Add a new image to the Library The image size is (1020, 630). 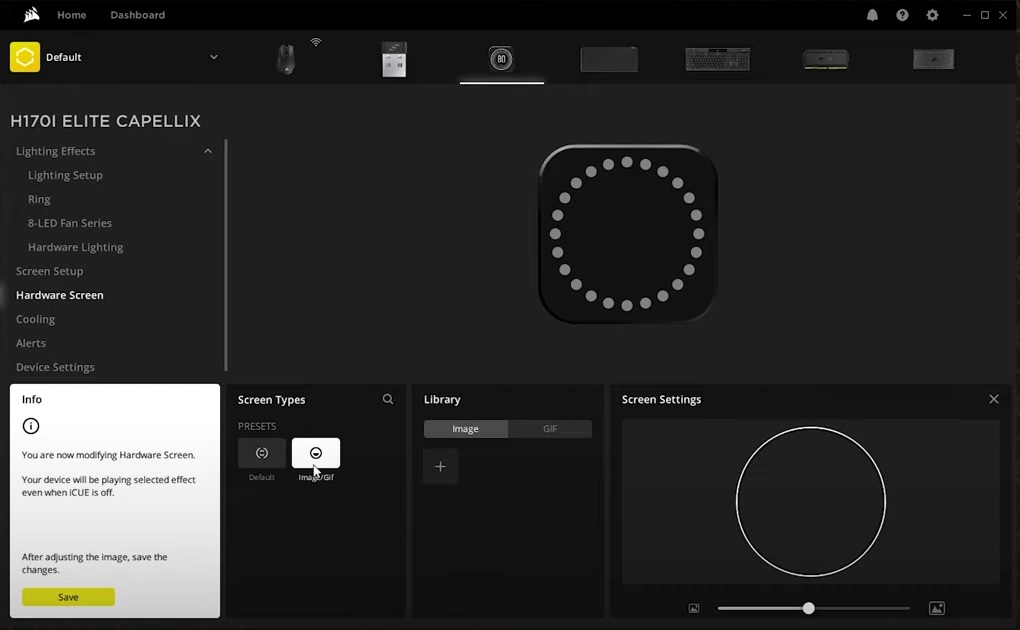click(440, 466)
